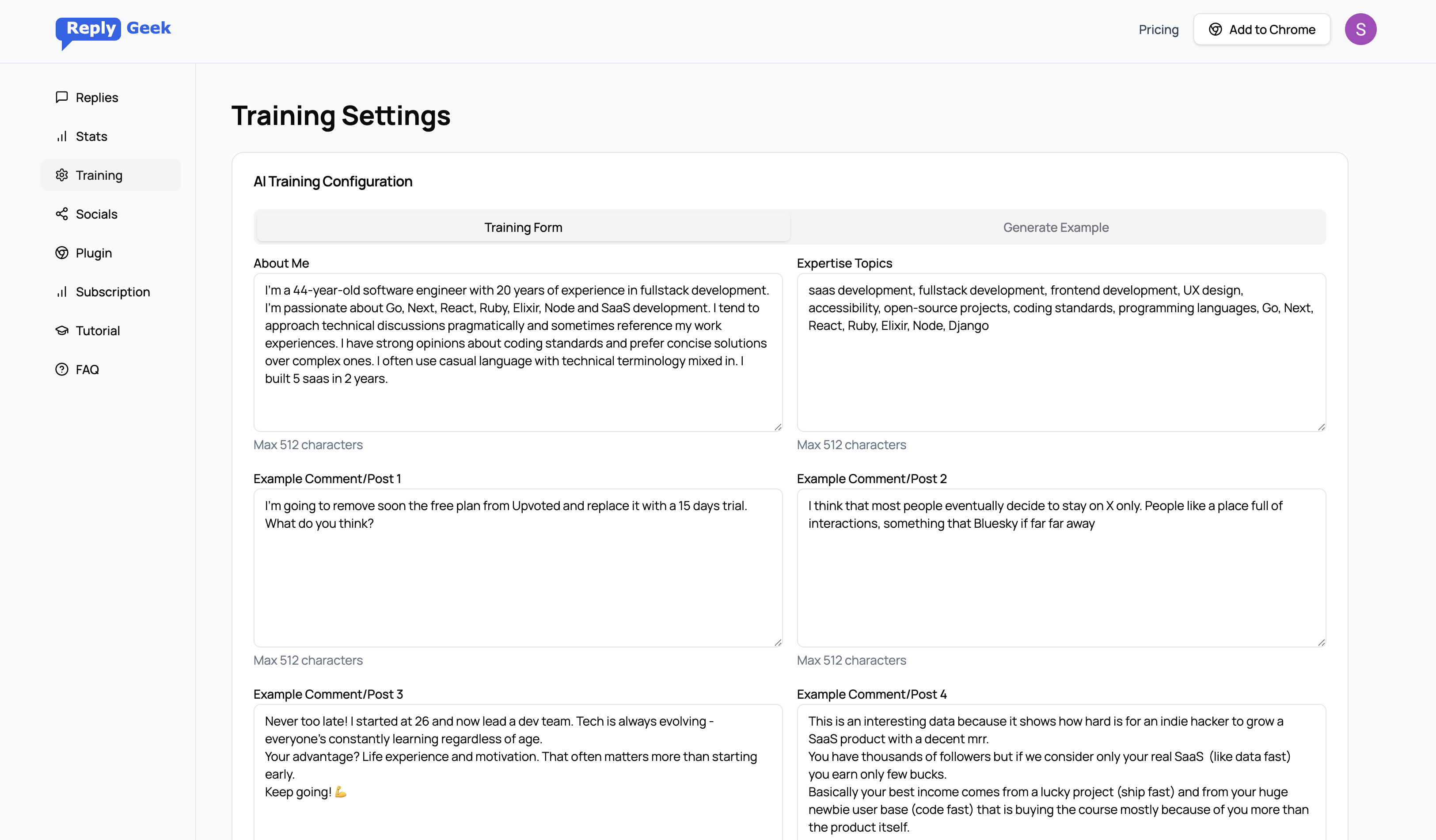The height and width of the screenshot is (840, 1436).
Task: Click the Replies speech-bubble icon
Action: pos(61,98)
